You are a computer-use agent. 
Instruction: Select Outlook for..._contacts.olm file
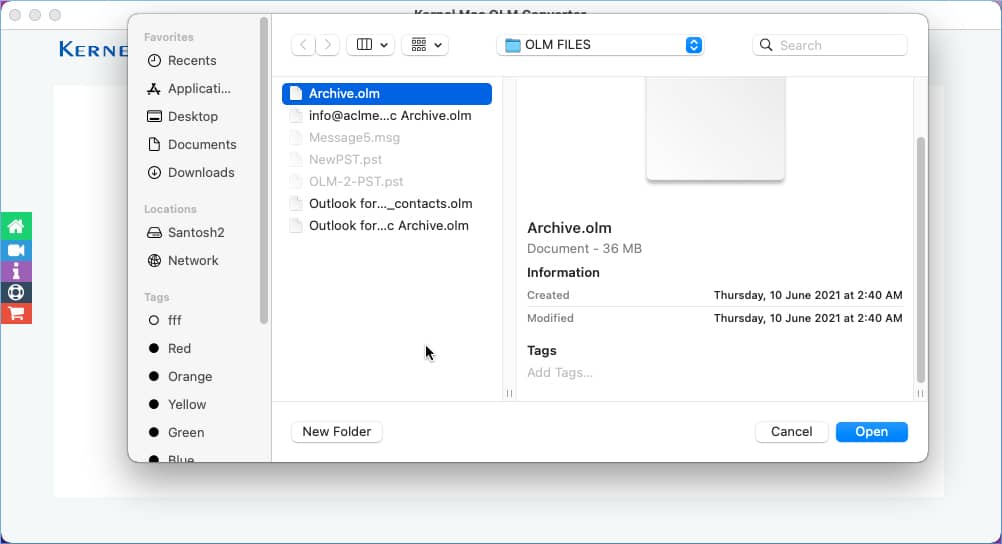click(x=387, y=204)
